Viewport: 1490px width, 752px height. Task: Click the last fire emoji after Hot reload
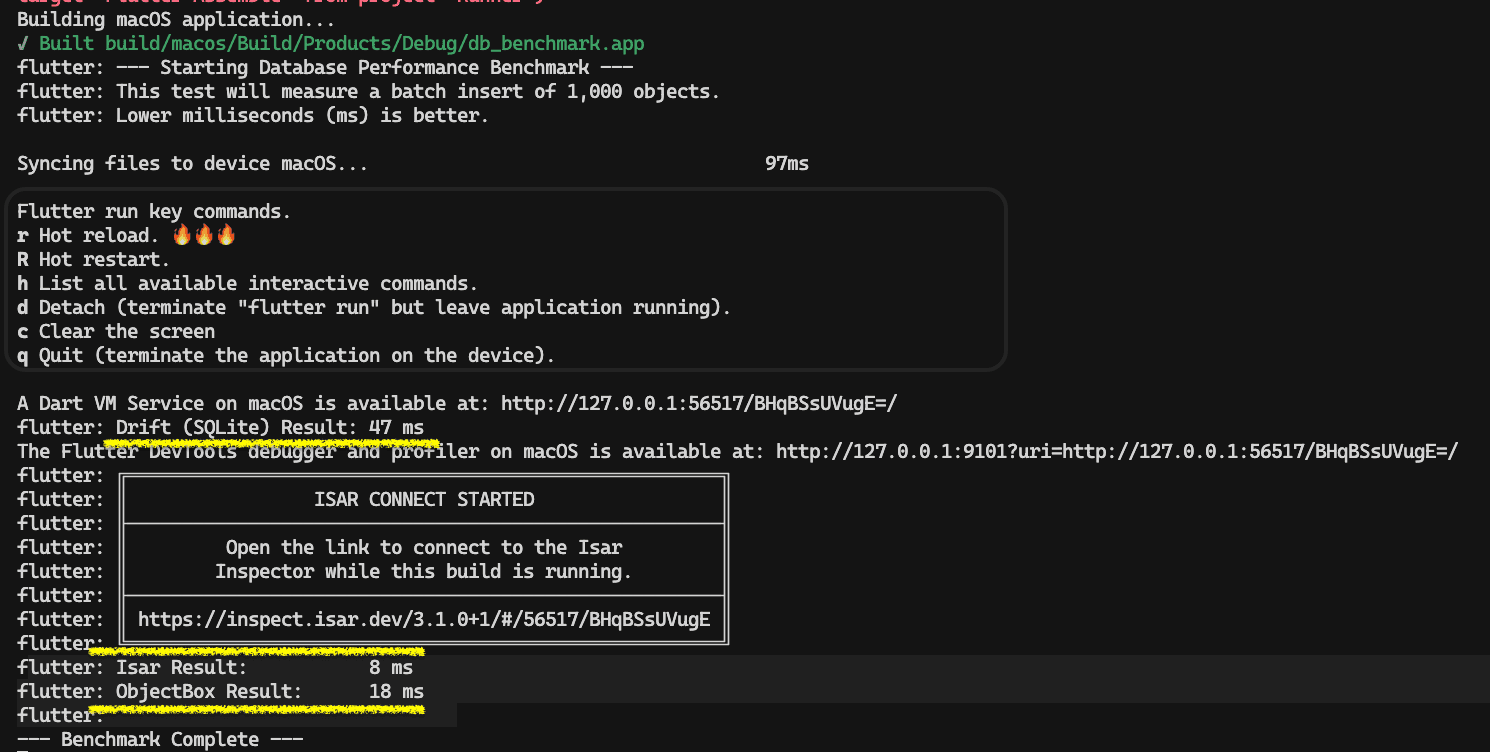[x=226, y=236]
